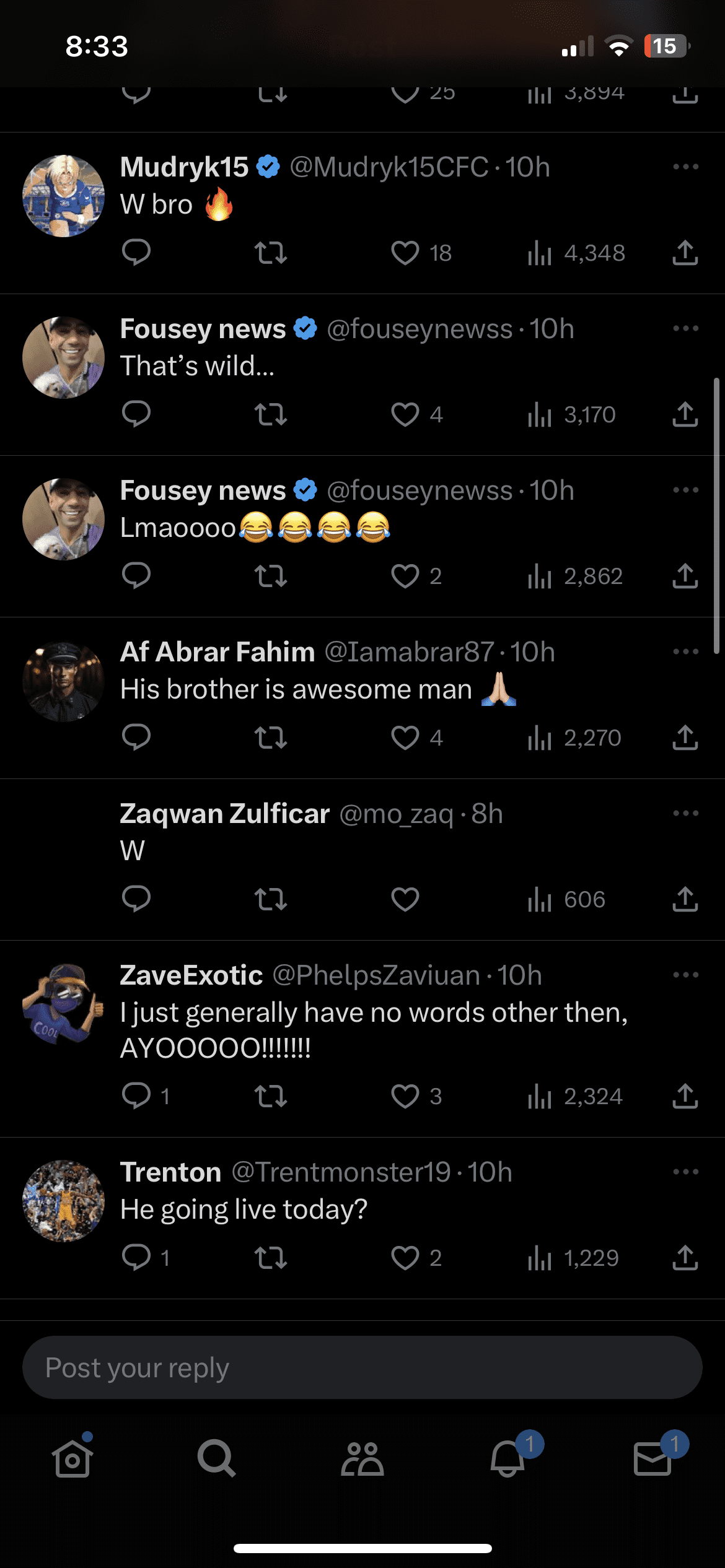725x1568 pixels.
Task: Open Notifications from the bell icon
Action: pos(507,1459)
